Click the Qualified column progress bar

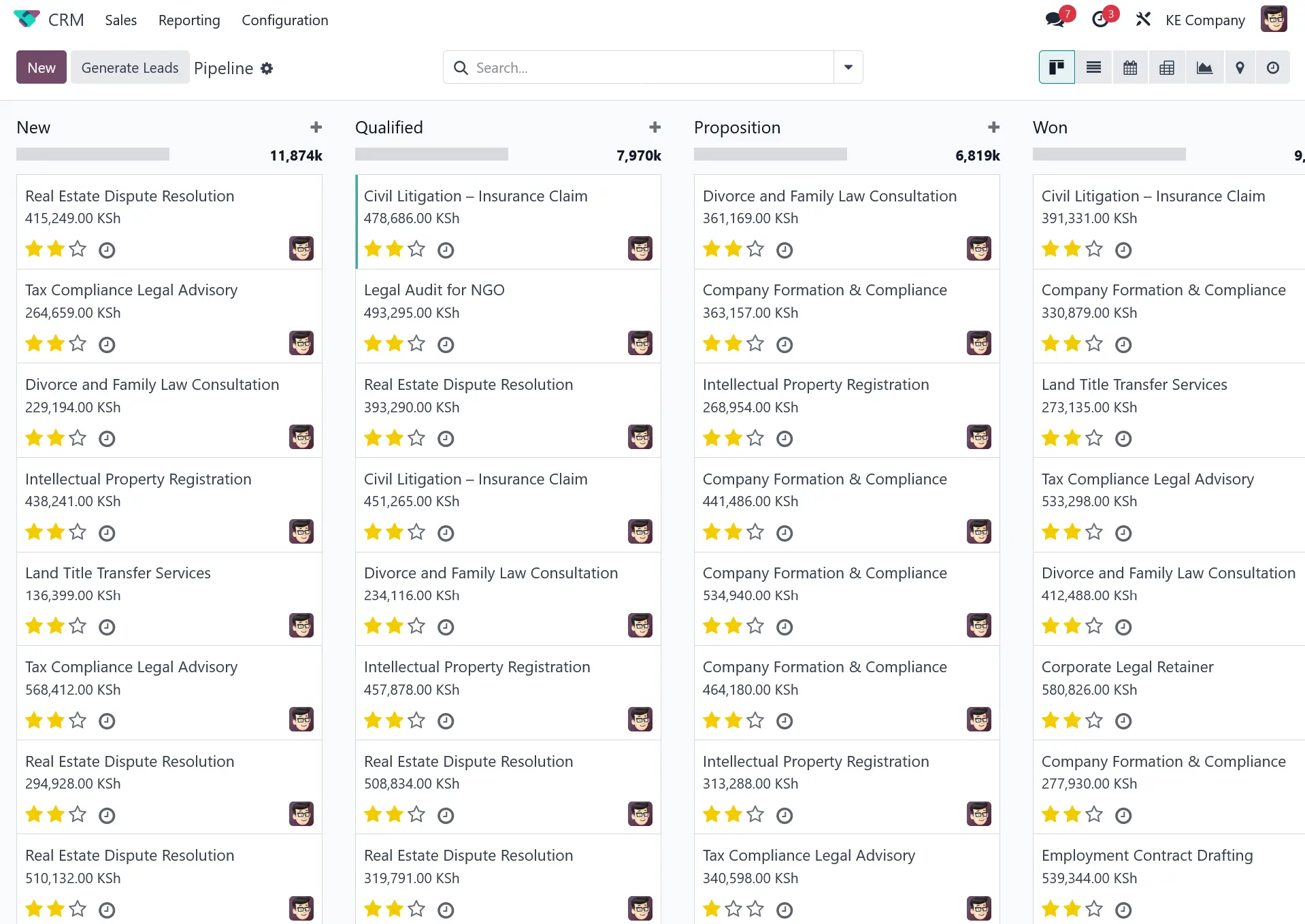[x=431, y=154]
